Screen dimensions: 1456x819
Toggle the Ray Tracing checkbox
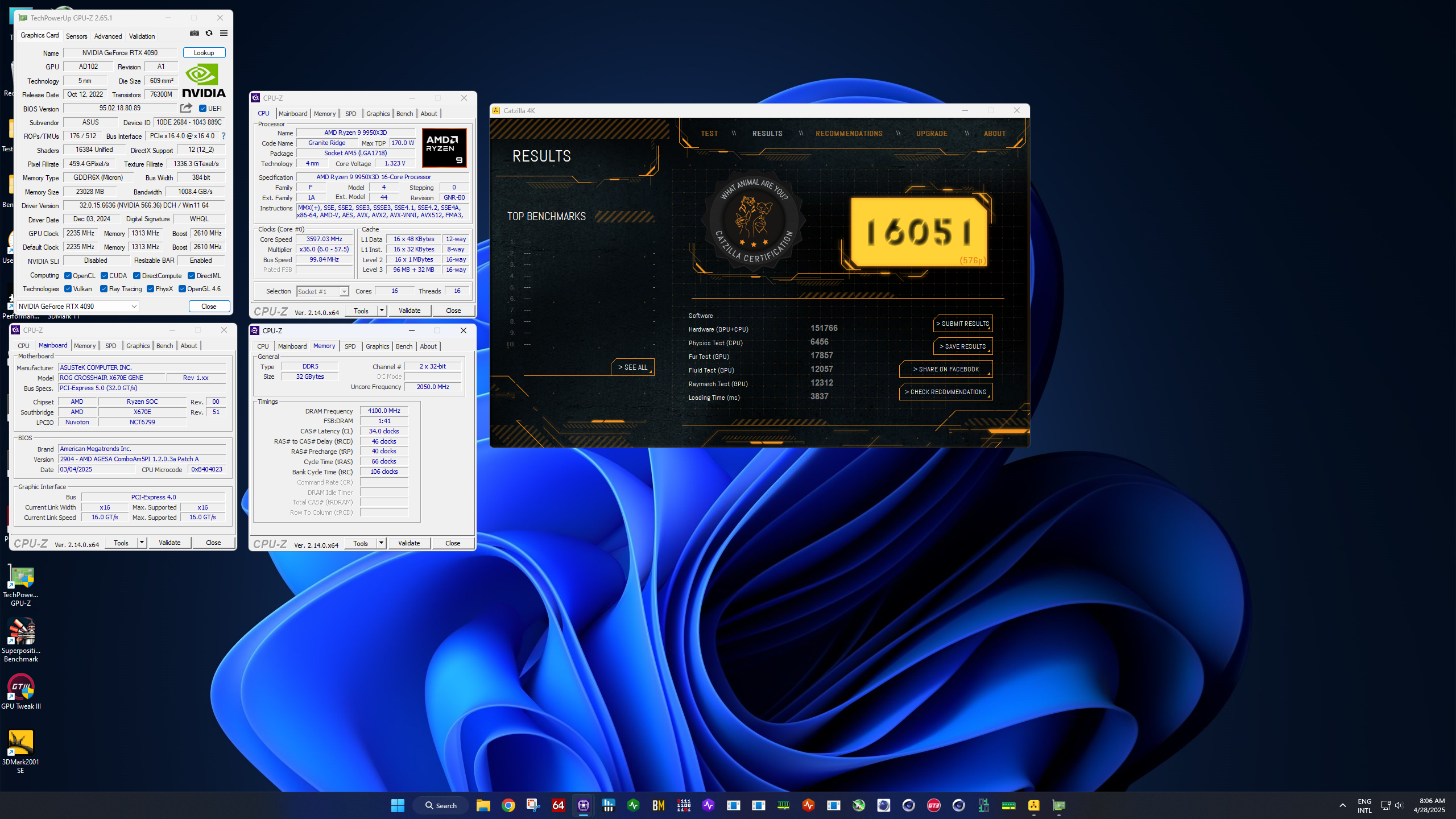[x=104, y=289]
